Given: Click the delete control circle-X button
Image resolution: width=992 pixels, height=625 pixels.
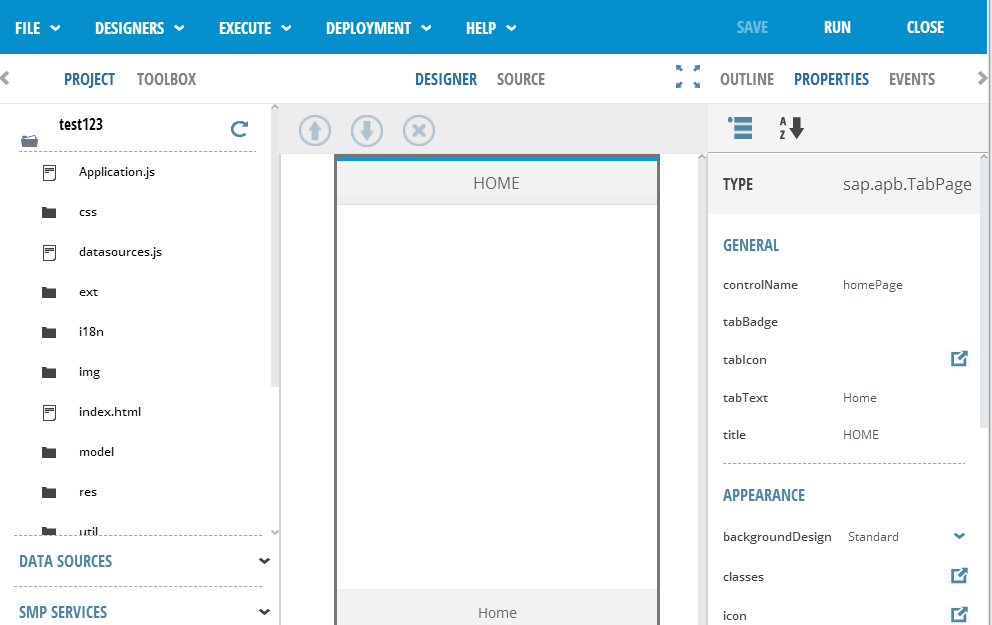Looking at the screenshot, I should (x=419, y=131).
